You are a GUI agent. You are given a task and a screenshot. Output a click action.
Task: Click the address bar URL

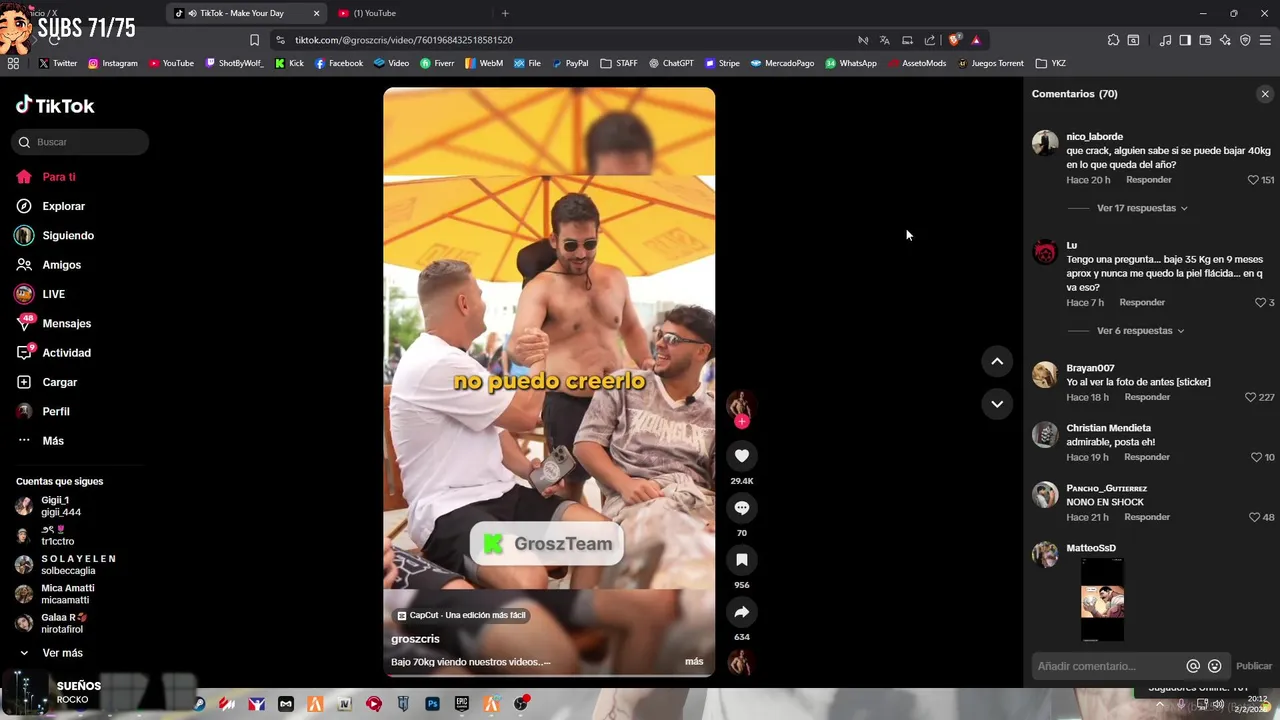[404, 40]
